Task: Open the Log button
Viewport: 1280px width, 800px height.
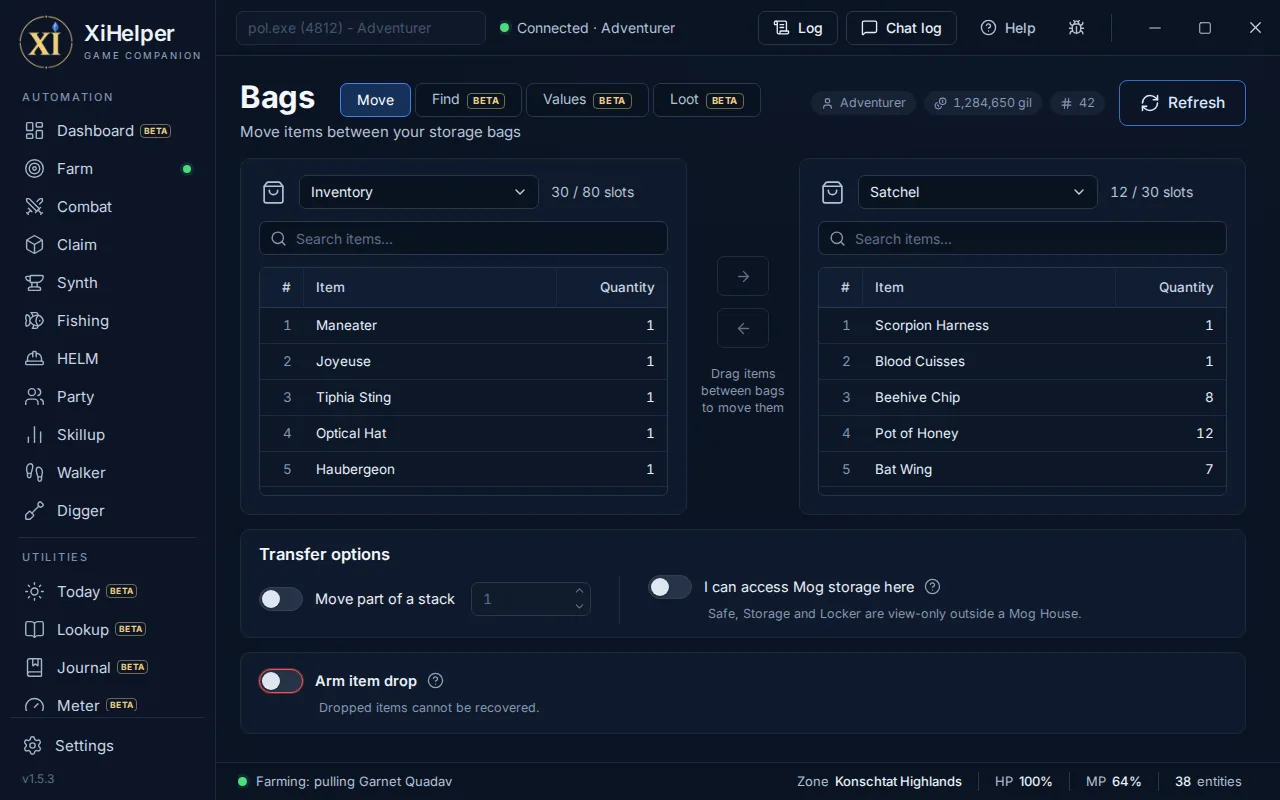Action: (798, 28)
